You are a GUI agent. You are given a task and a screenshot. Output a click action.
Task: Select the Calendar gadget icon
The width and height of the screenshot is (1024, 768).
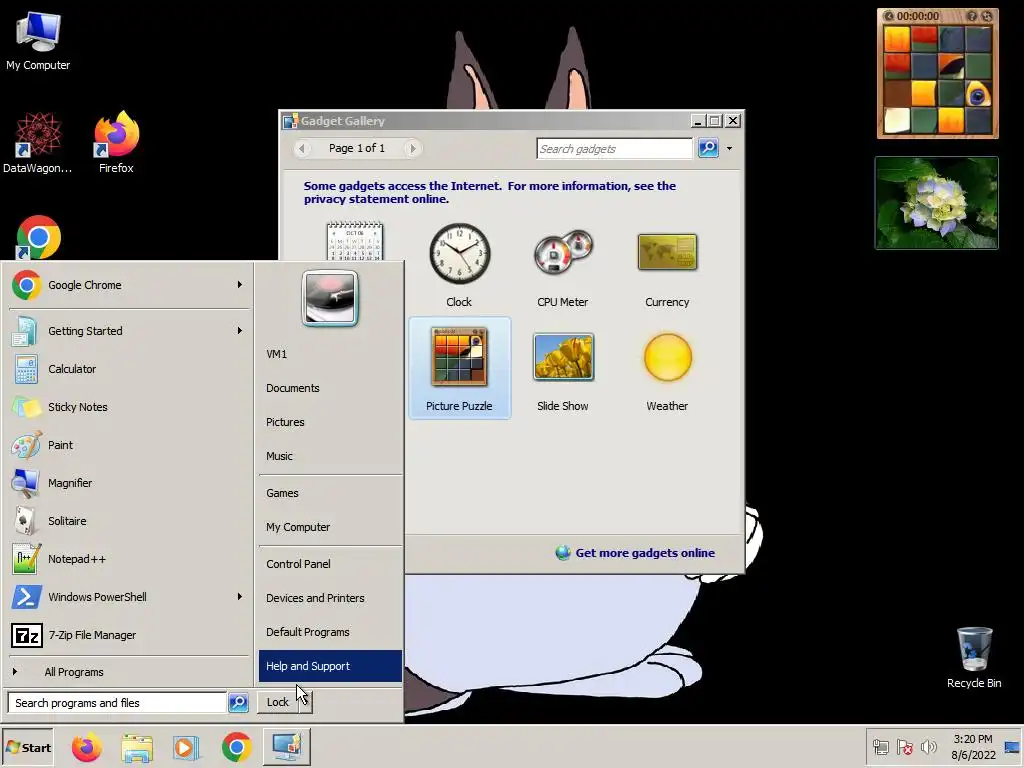click(x=355, y=241)
